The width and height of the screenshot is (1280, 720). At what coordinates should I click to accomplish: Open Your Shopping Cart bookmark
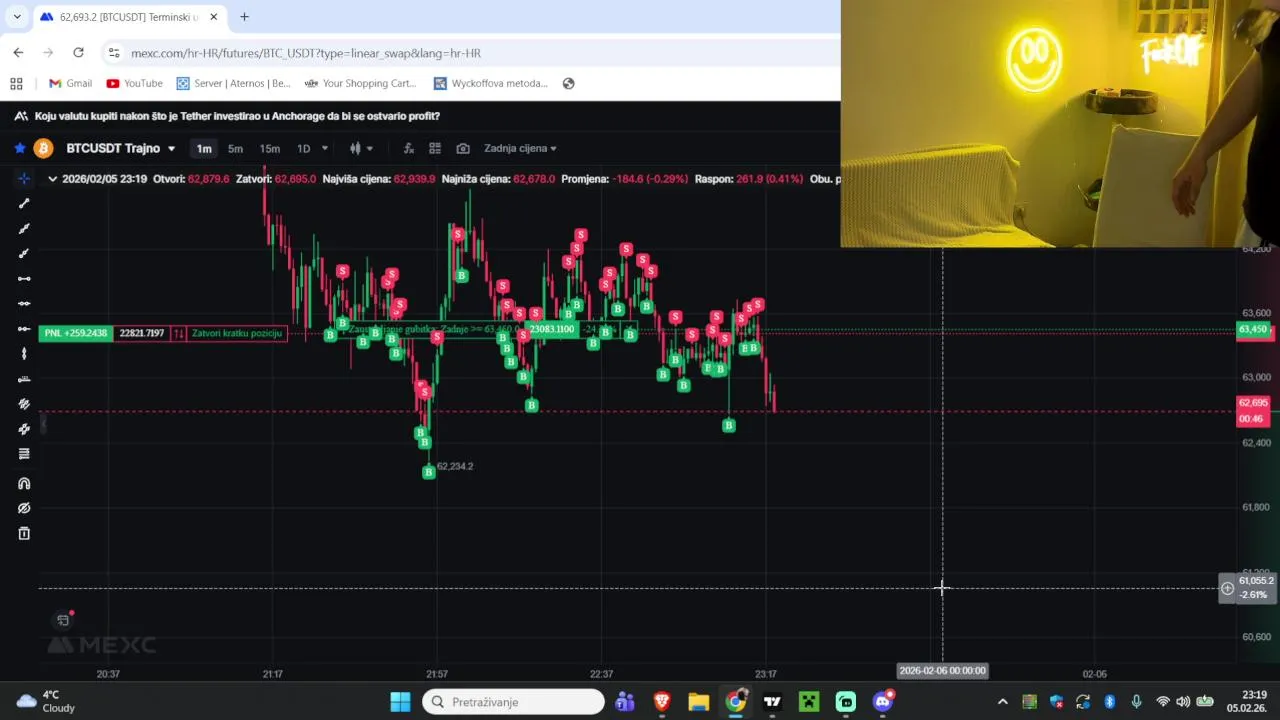tap(360, 83)
